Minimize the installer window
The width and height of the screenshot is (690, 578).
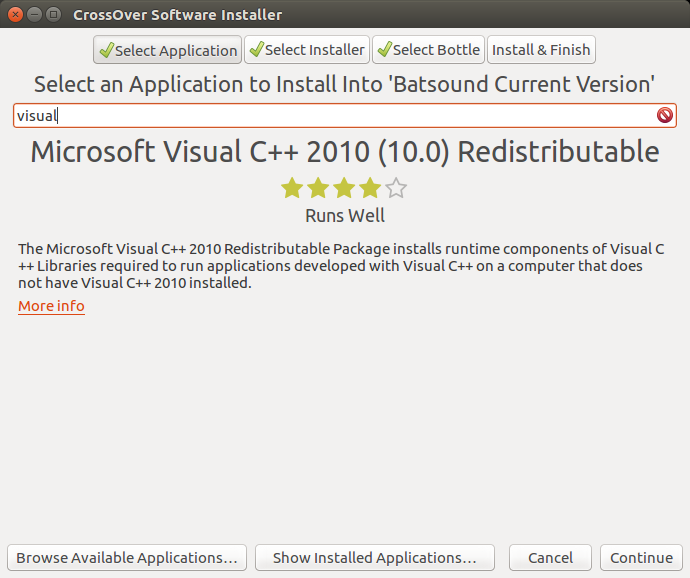tap(35, 15)
